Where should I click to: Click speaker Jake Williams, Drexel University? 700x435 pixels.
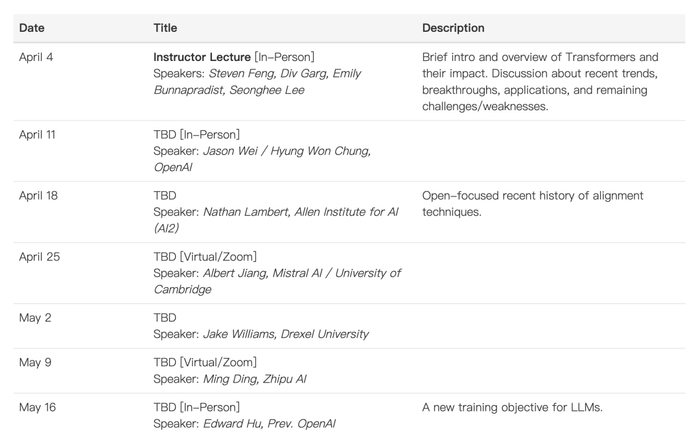(x=285, y=334)
